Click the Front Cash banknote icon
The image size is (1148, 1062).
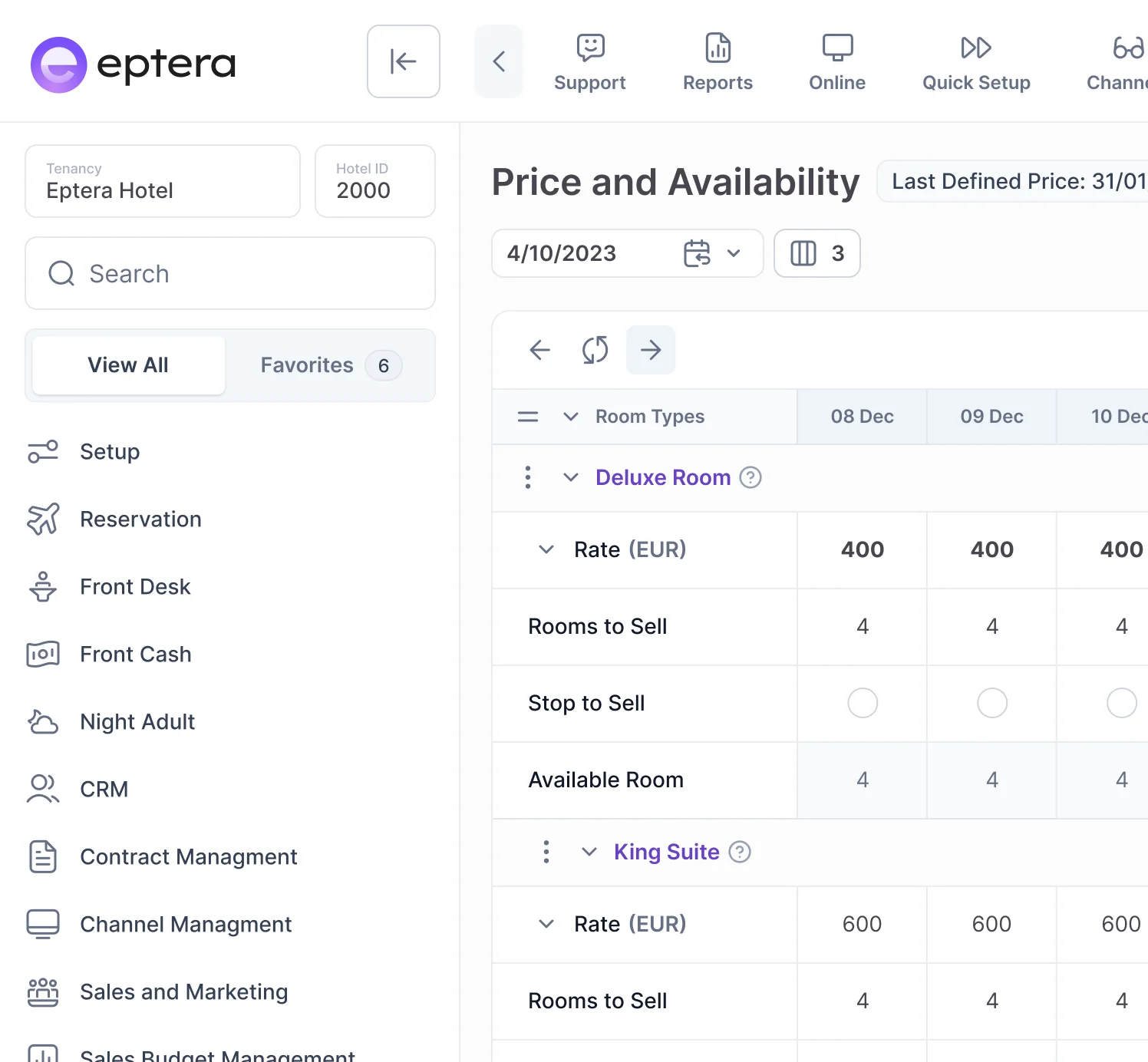(x=43, y=655)
